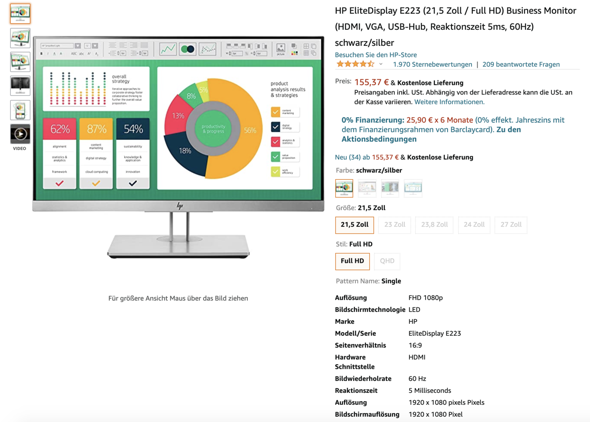
Task: Choose second color variant swatch
Action: (x=367, y=188)
